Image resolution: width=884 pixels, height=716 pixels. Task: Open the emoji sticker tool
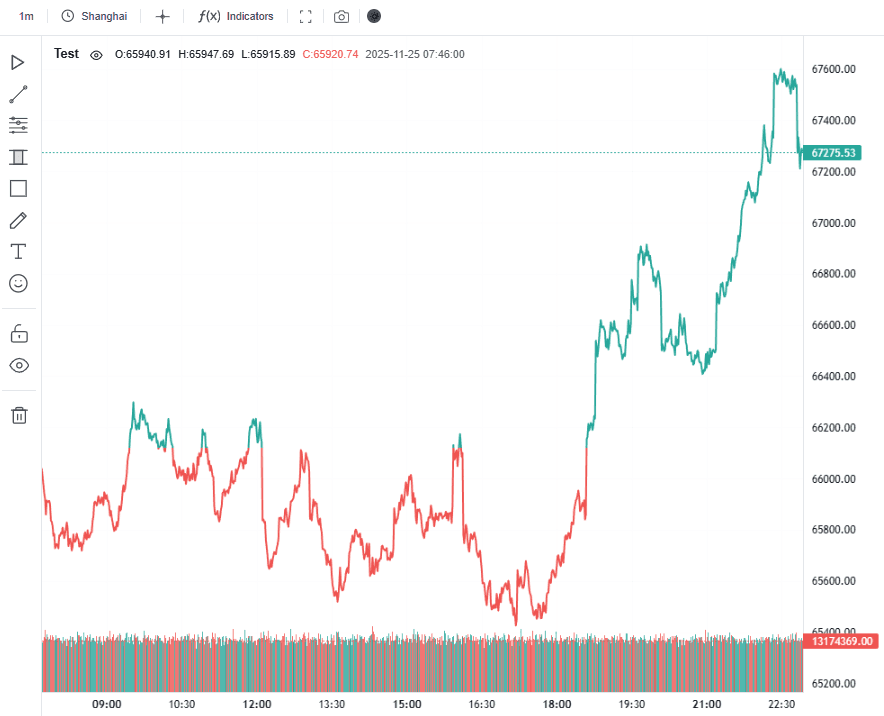coord(18,283)
